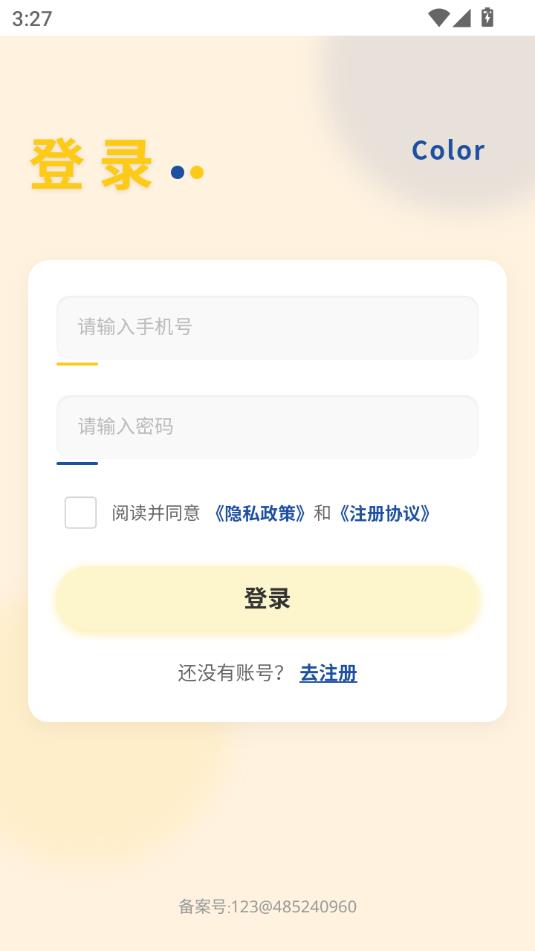Tap the Color logo text
535x951 pixels.
(x=448, y=150)
